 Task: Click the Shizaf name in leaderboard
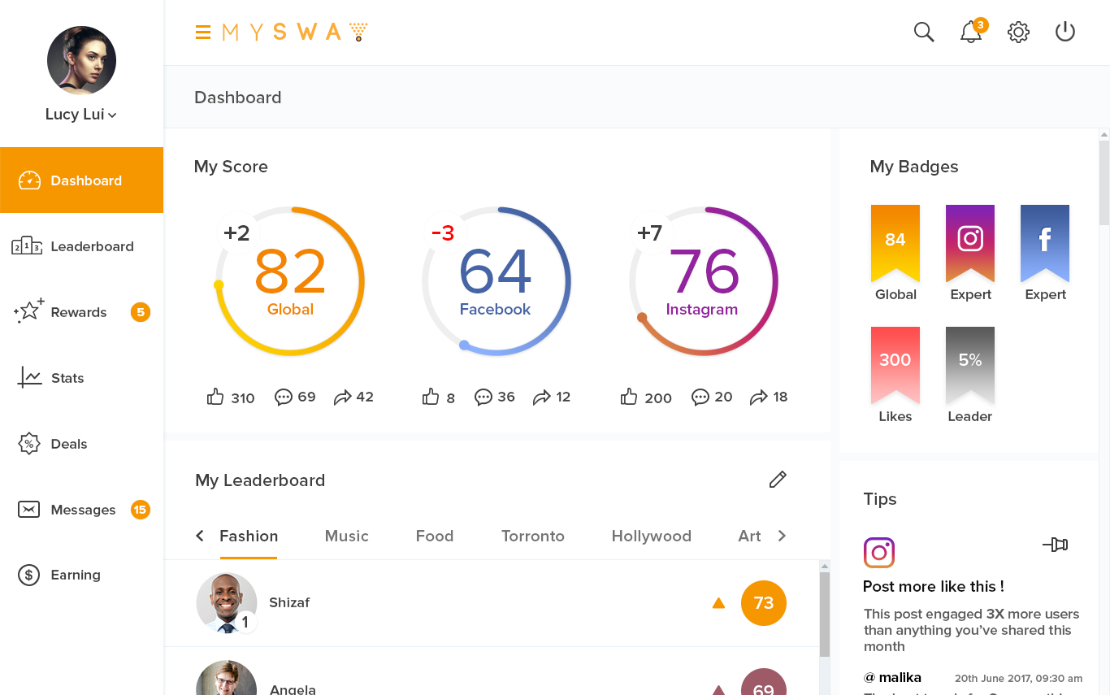tap(290, 602)
